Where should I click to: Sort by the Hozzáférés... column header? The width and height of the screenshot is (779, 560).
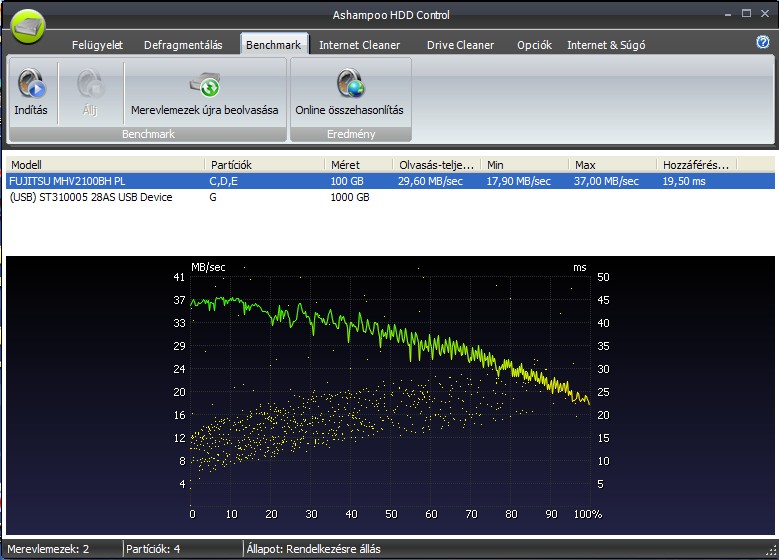tap(697, 164)
